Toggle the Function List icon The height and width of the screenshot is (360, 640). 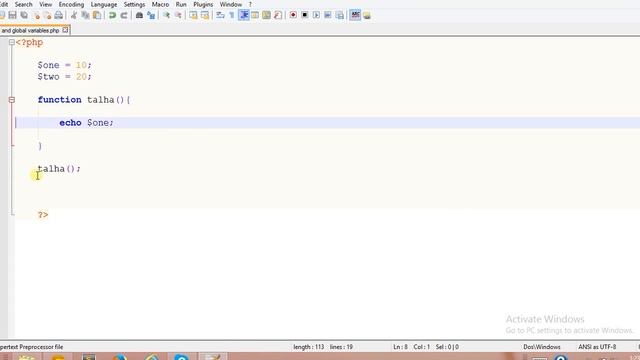(x=278, y=15)
